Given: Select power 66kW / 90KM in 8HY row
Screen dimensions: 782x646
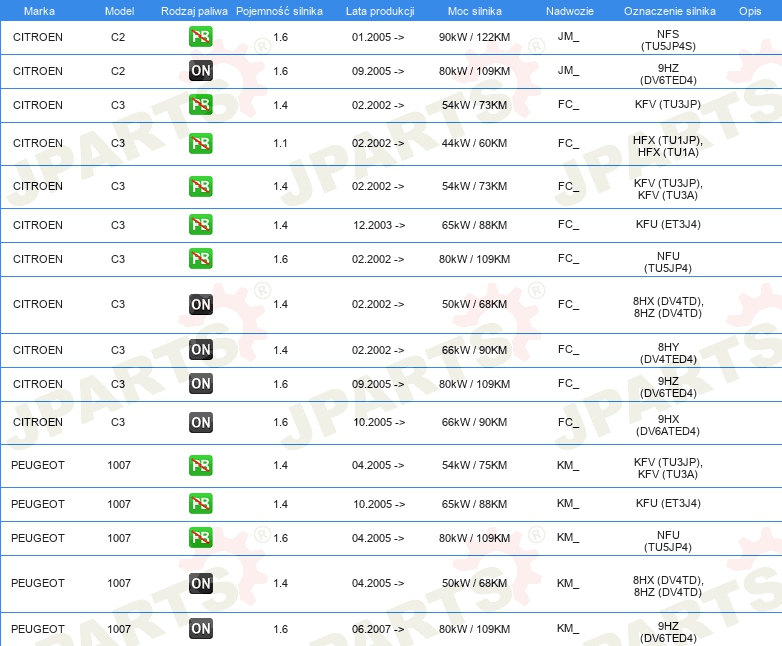Looking at the screenshot, I should click(474, 350).
